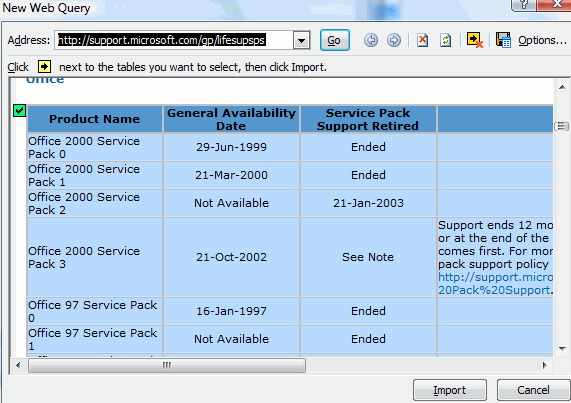This screenshot has height=403, width=571.
Task: Open the Options… button
Action: tap(542, 40)
